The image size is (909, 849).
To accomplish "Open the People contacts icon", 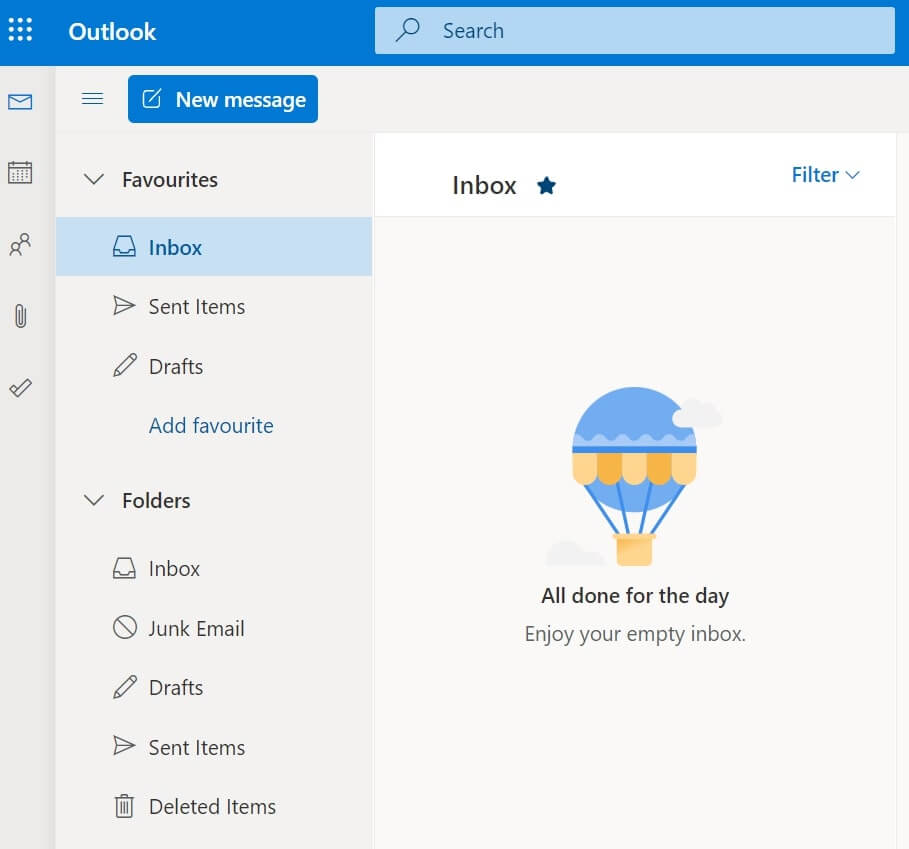I will coord(20,245).
